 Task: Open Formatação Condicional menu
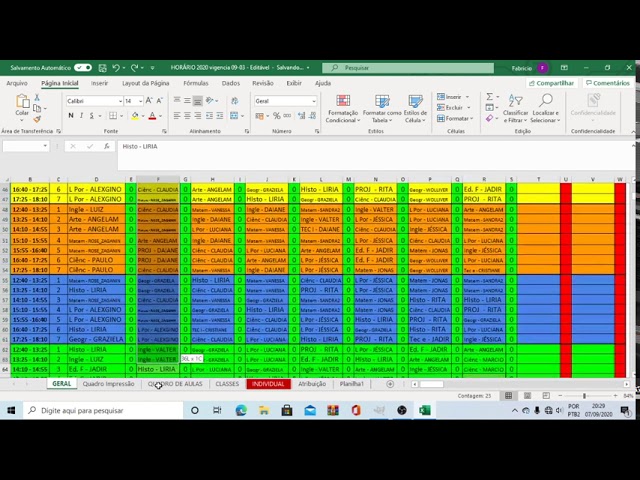pos(342,108)
